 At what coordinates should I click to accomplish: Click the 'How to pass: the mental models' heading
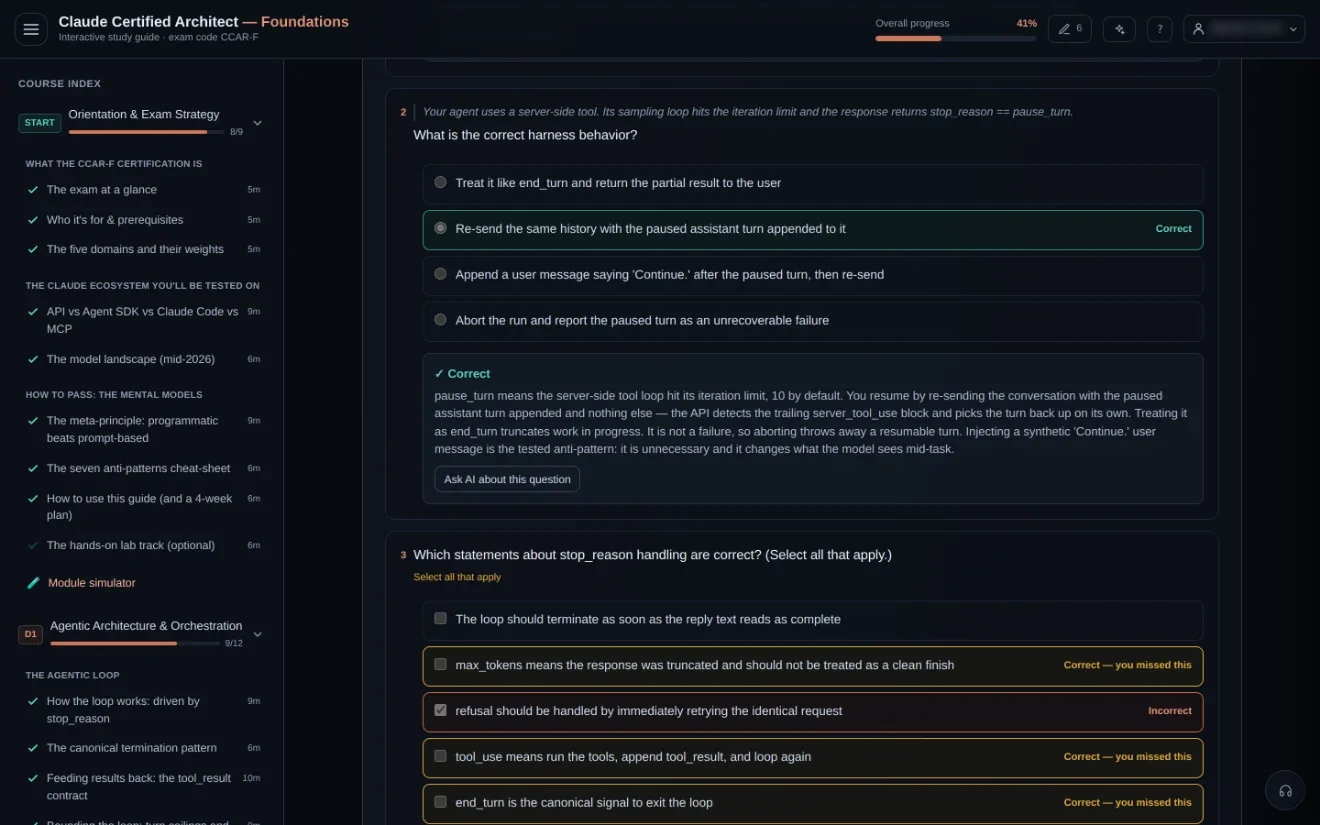tap(114, 395)
